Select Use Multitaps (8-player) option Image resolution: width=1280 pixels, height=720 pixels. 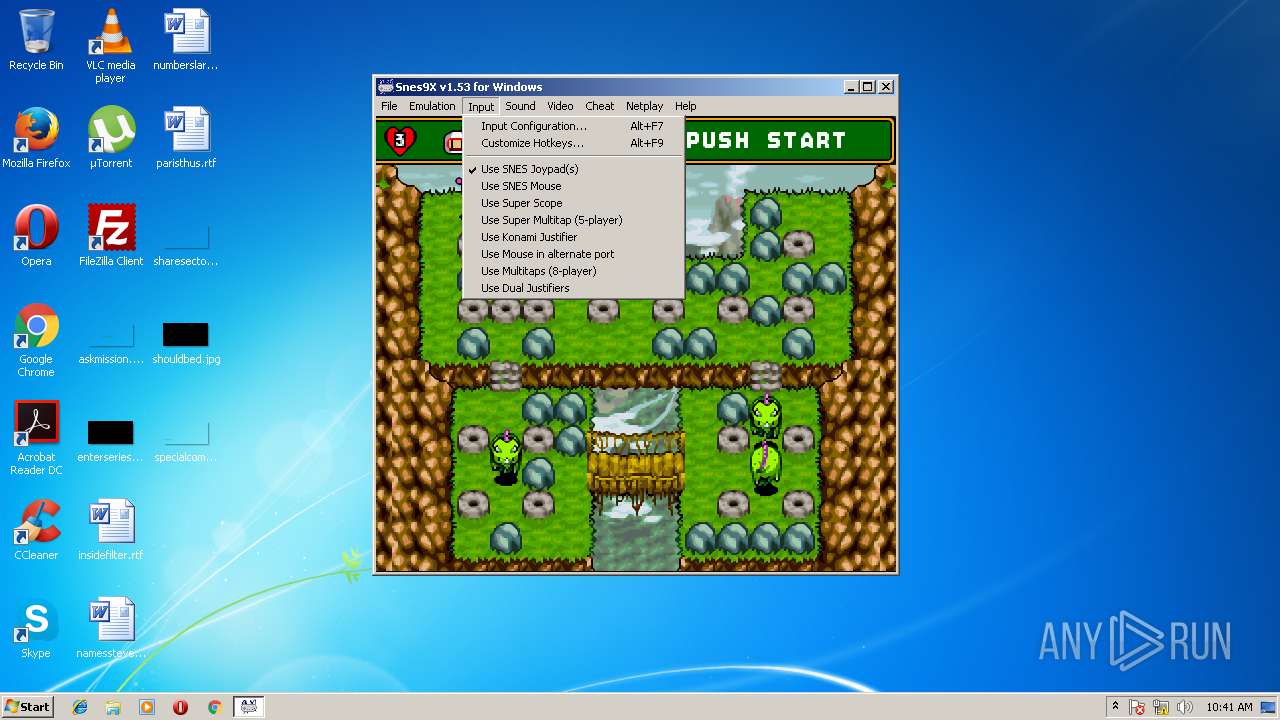573,271
